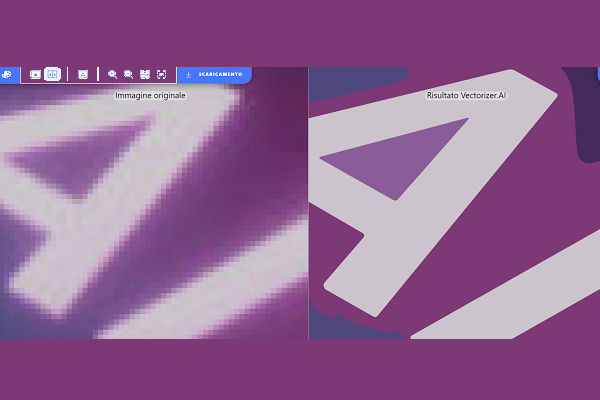
Task: Click the Risultato Vectorizer.AI label
Action: [466, 95]
